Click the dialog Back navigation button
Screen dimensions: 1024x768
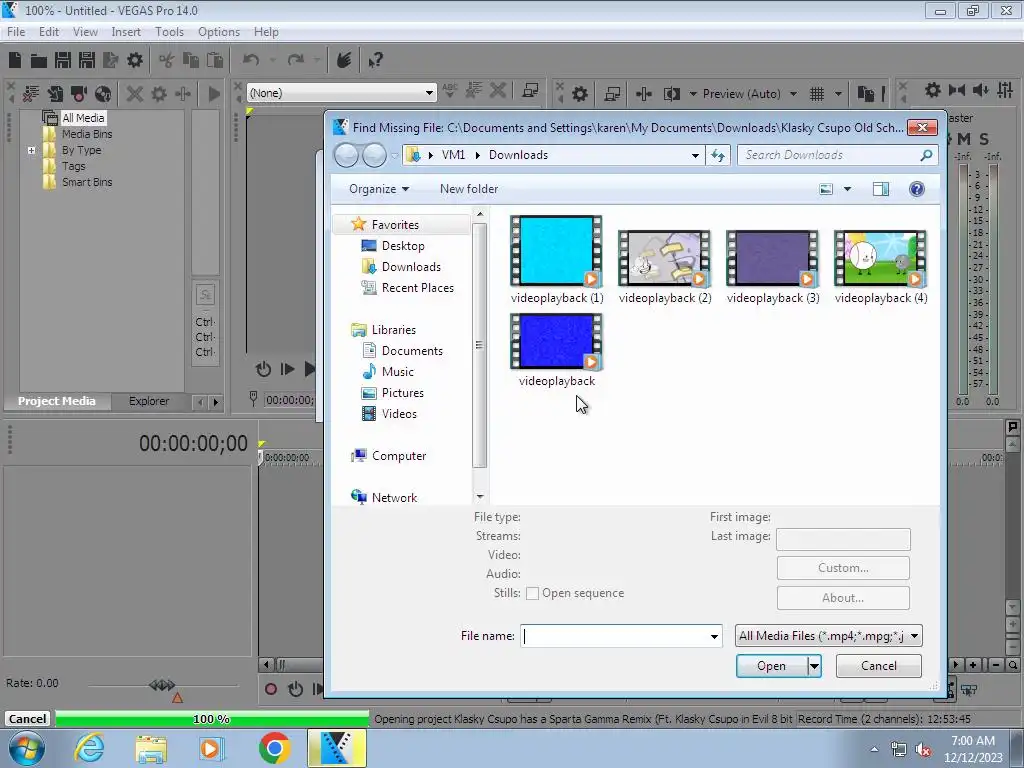pos(346,155)
